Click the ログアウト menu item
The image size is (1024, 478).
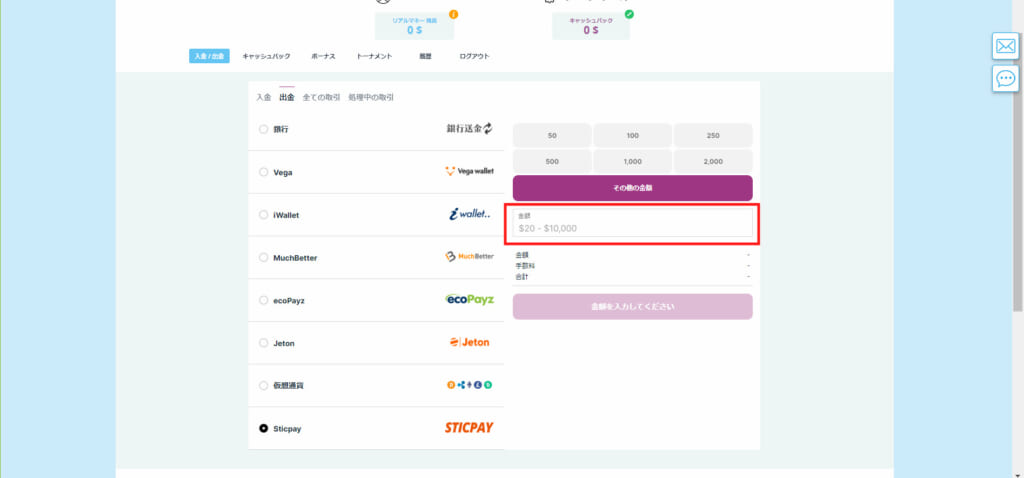coord(475,56)
